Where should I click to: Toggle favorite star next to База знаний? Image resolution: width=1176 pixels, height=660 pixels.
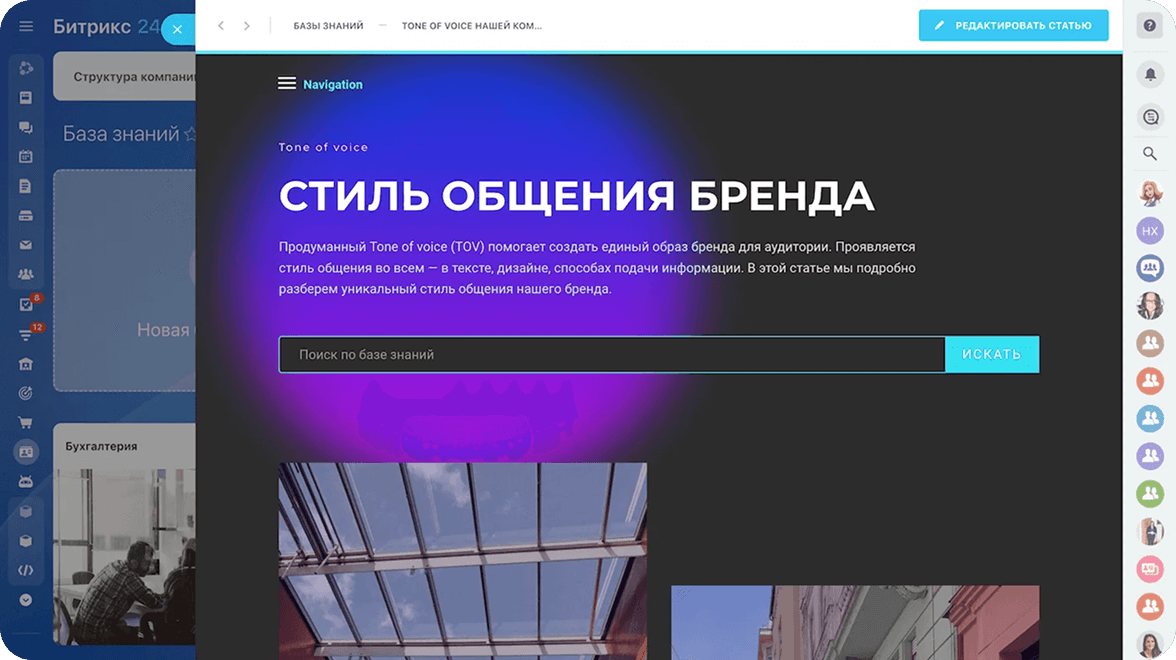click(190, 134)
